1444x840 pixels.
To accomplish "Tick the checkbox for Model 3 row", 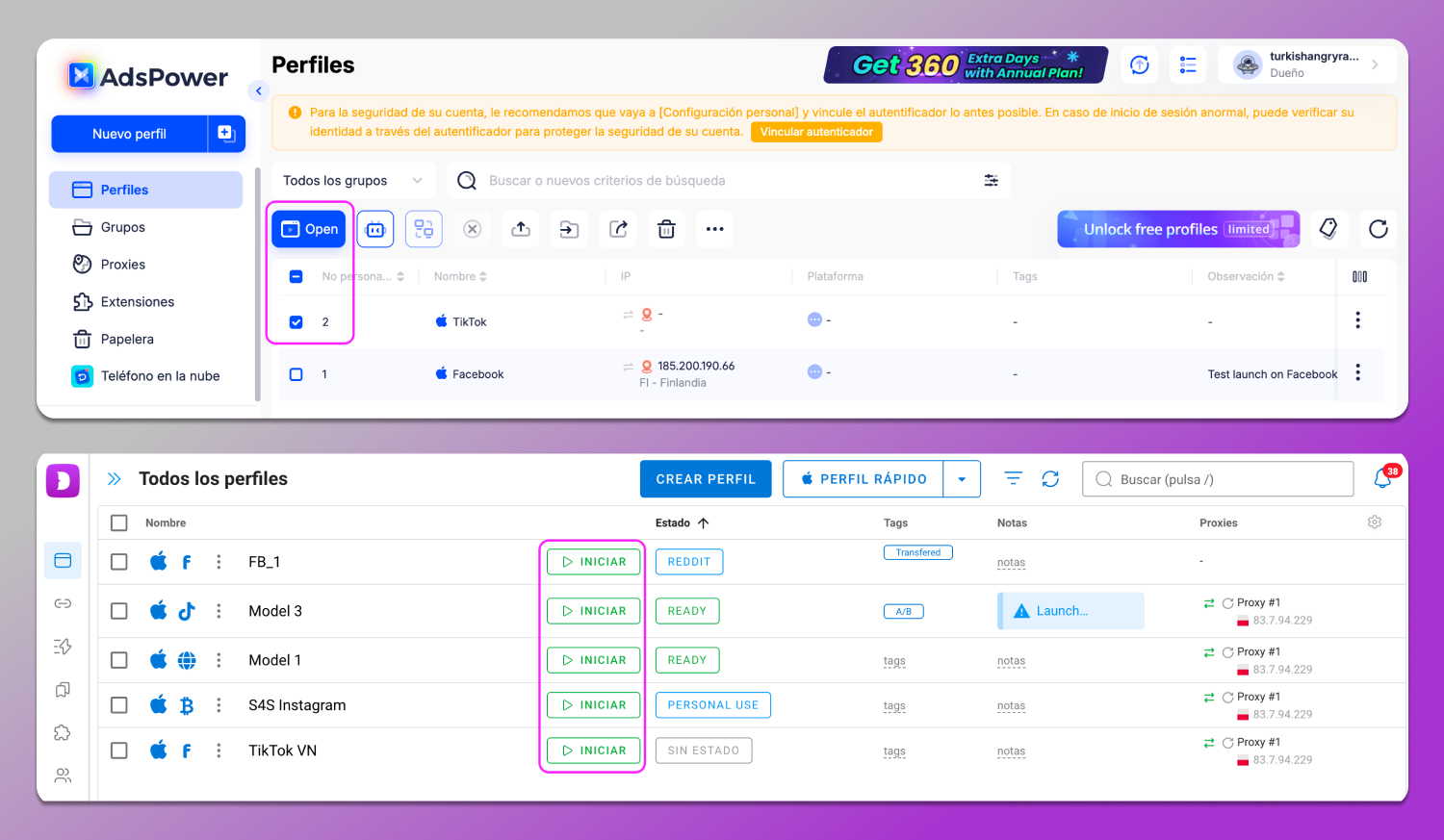I will [119, 611].
